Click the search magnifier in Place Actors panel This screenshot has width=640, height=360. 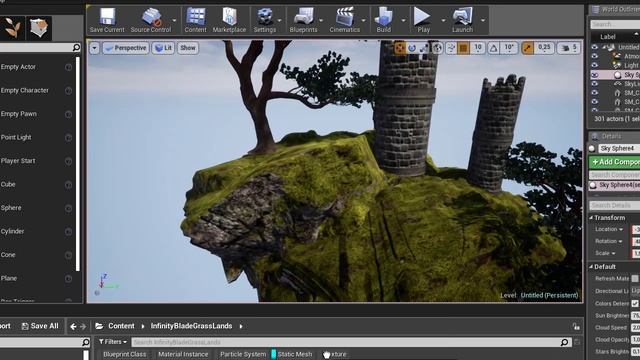click(76, 47)
